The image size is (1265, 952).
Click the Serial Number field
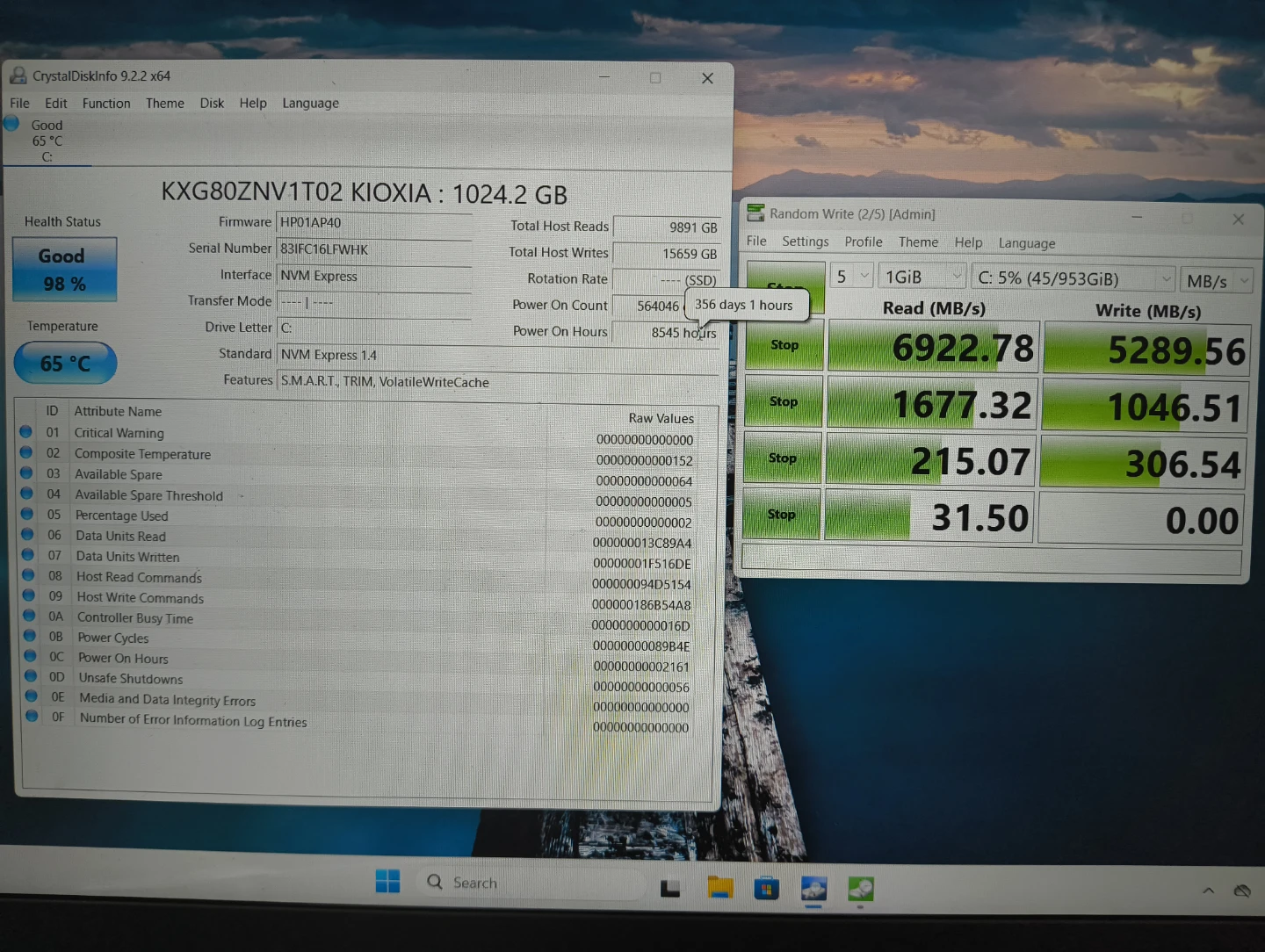[x=373, y=249]
